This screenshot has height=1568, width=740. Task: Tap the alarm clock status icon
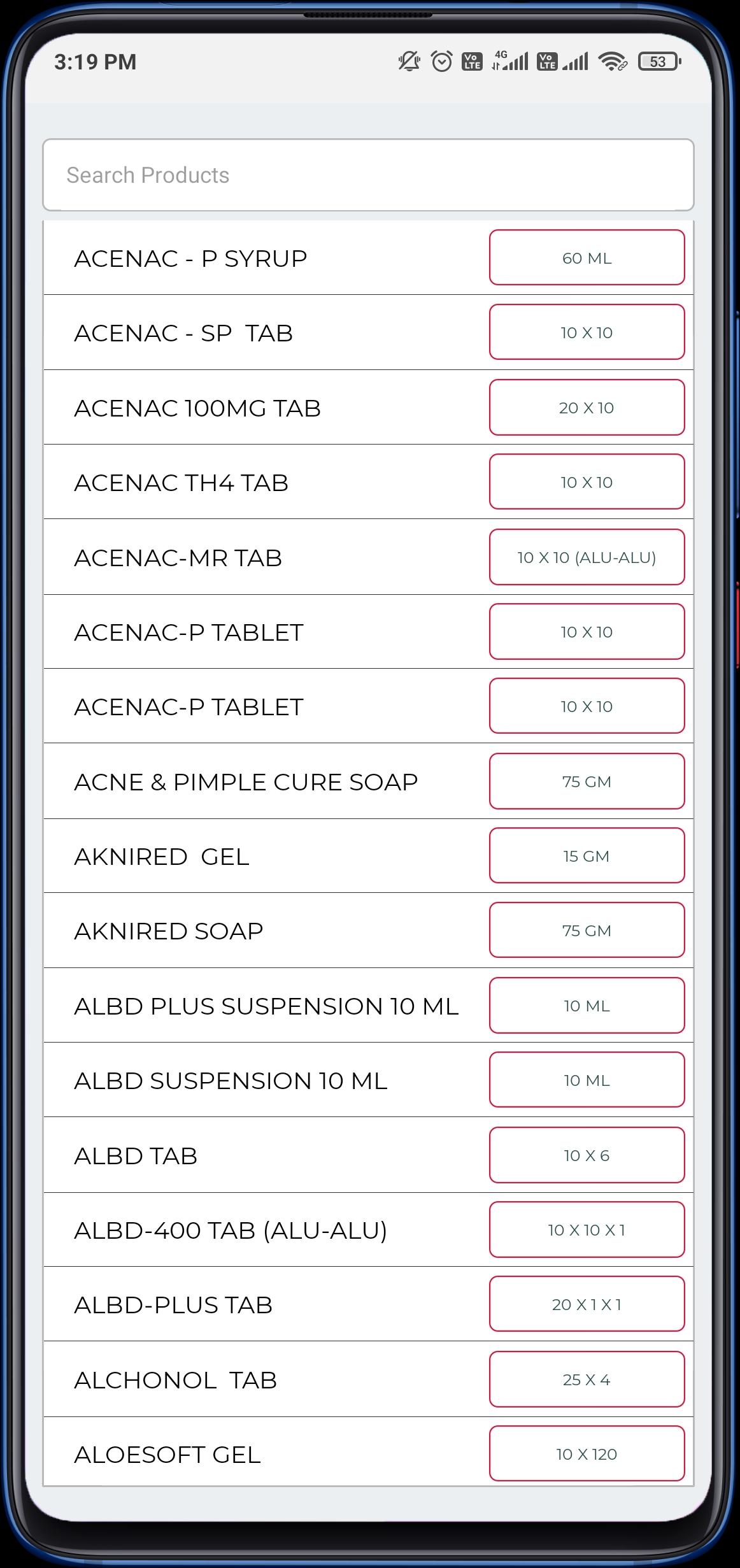441,62
